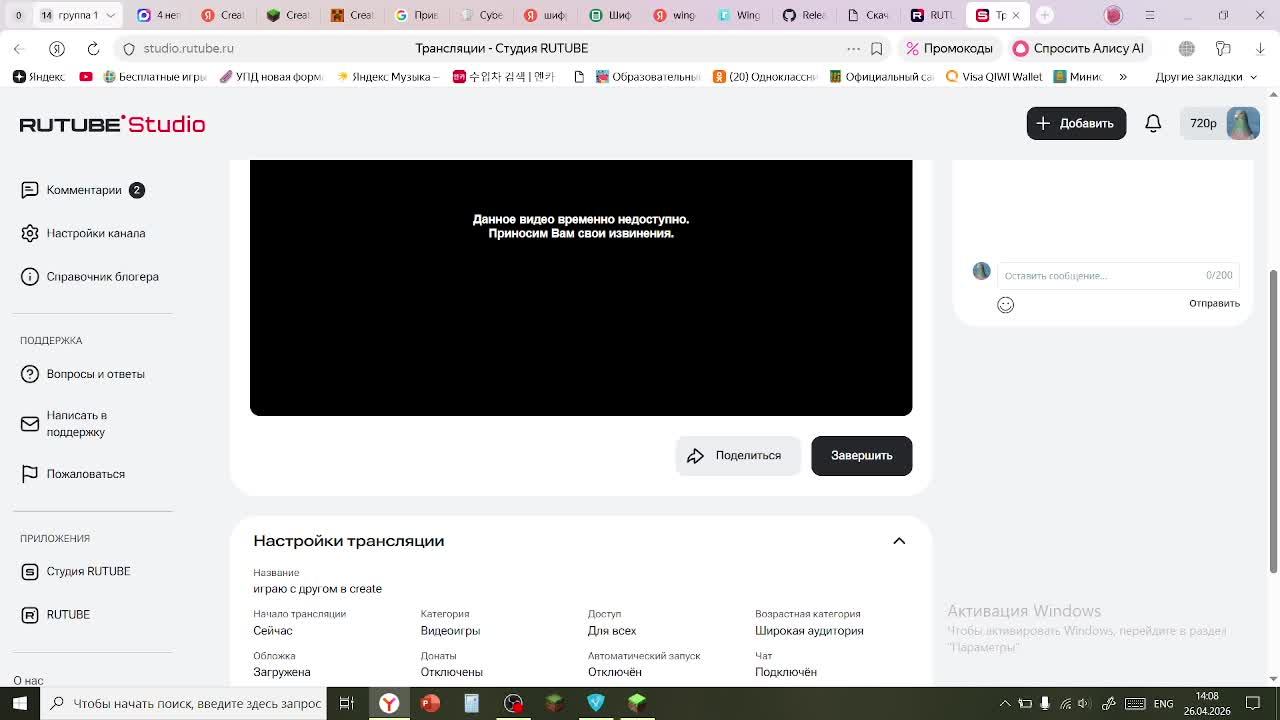Image resolution: width=1280 pixels, height=720 pixels.
Task: Click Отправить to send chat message
Action: click(1214, 303)
